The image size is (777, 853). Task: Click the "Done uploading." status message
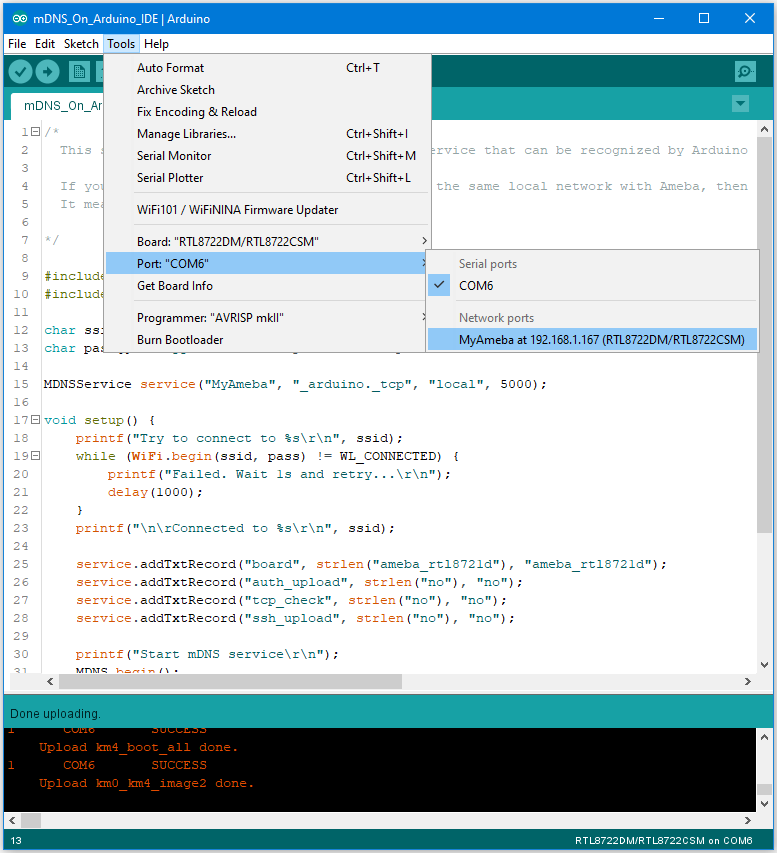coord(56,713)
